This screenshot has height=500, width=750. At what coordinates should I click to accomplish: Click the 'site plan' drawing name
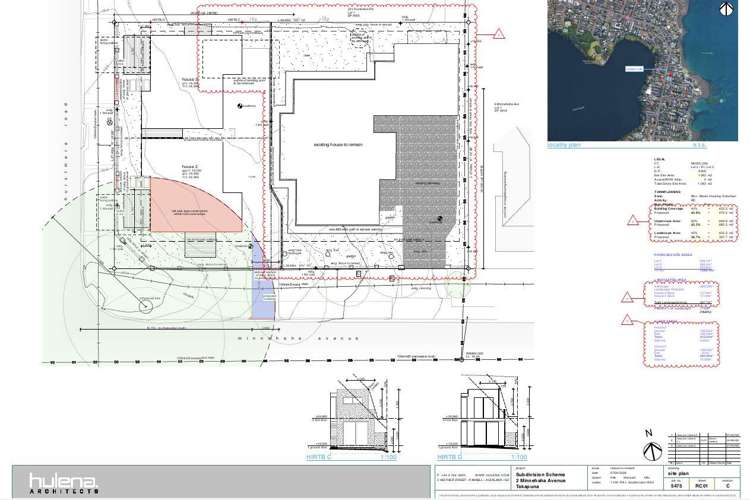pyautogui.click(x=679, y=473)
